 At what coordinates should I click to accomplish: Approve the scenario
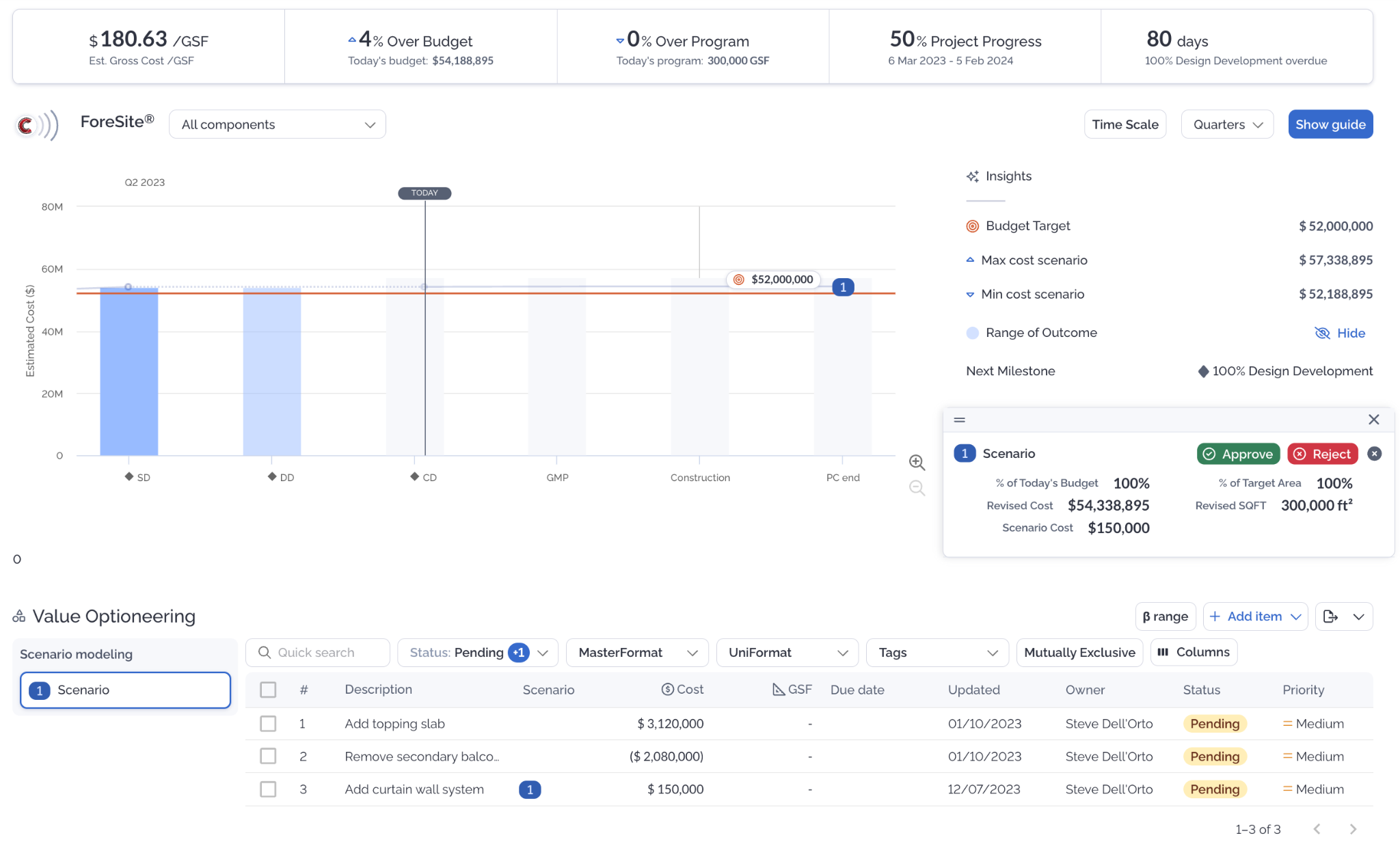tap(1237, 454)
